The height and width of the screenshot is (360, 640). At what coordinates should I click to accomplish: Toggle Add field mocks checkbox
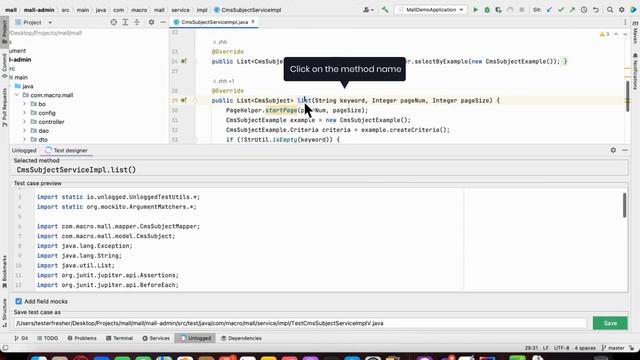(19, 301)
